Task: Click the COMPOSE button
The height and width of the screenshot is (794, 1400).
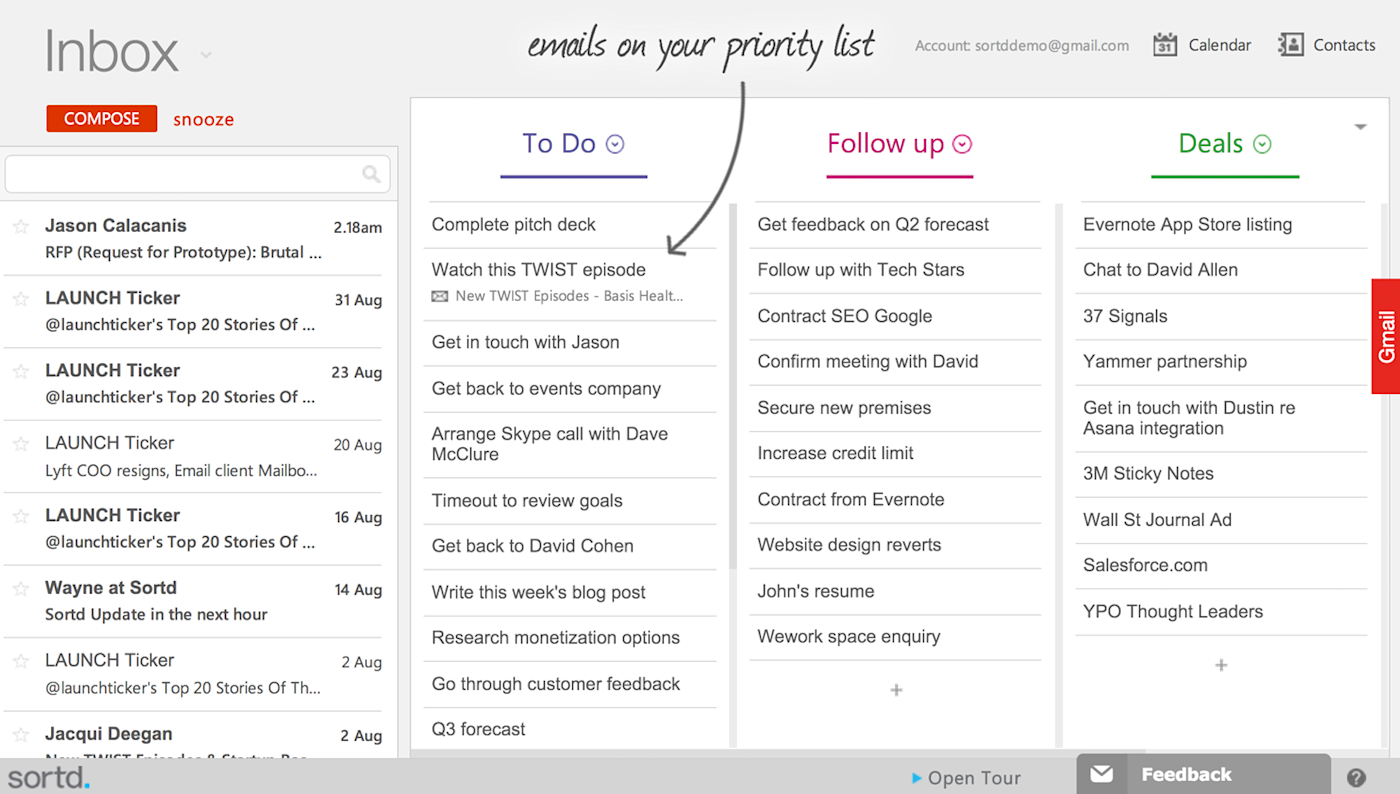Action: (102, 118)
